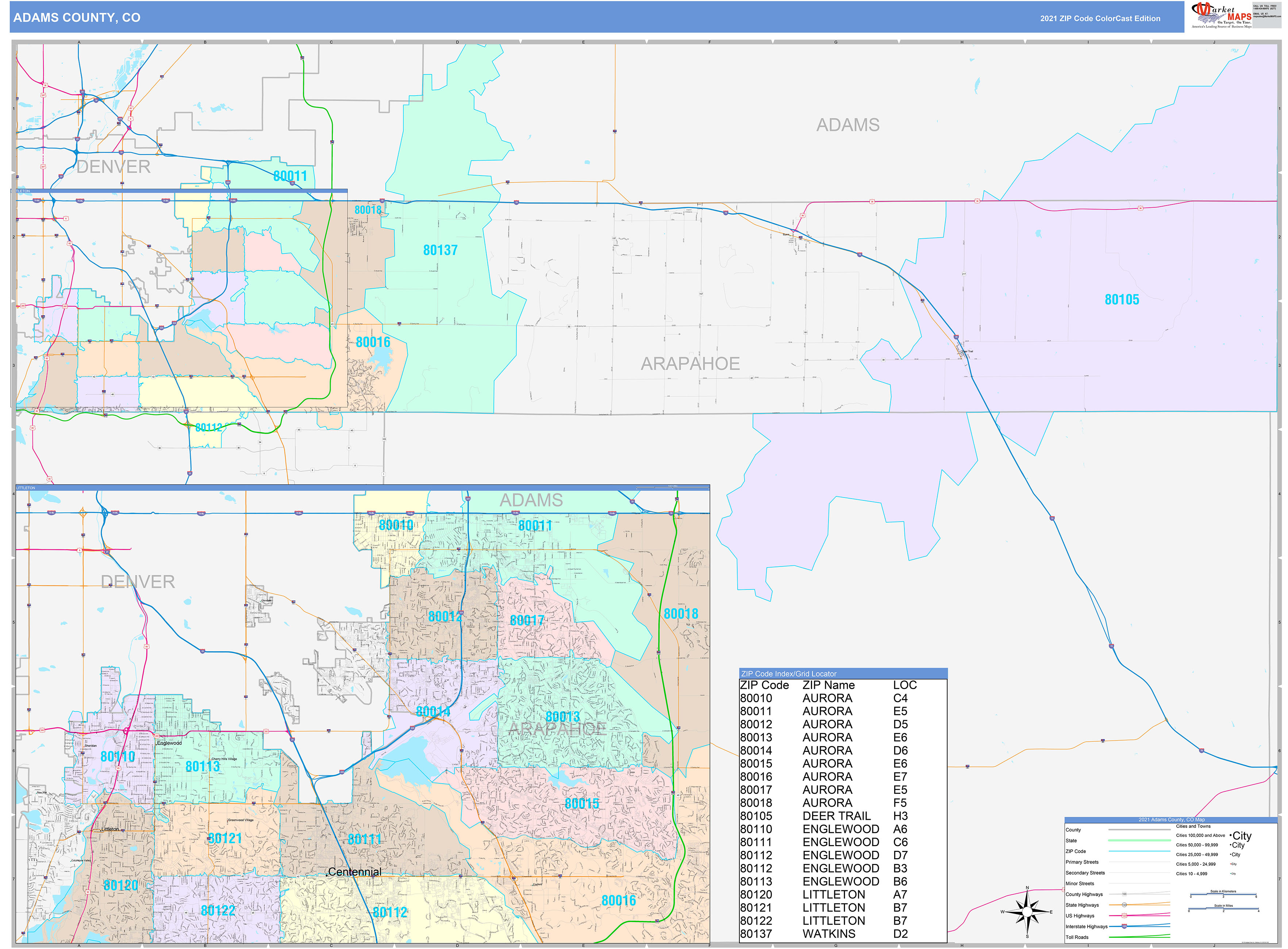Click 'Cities and Towns' legend heading
1288x949 pixels.
click(1193, 827)
